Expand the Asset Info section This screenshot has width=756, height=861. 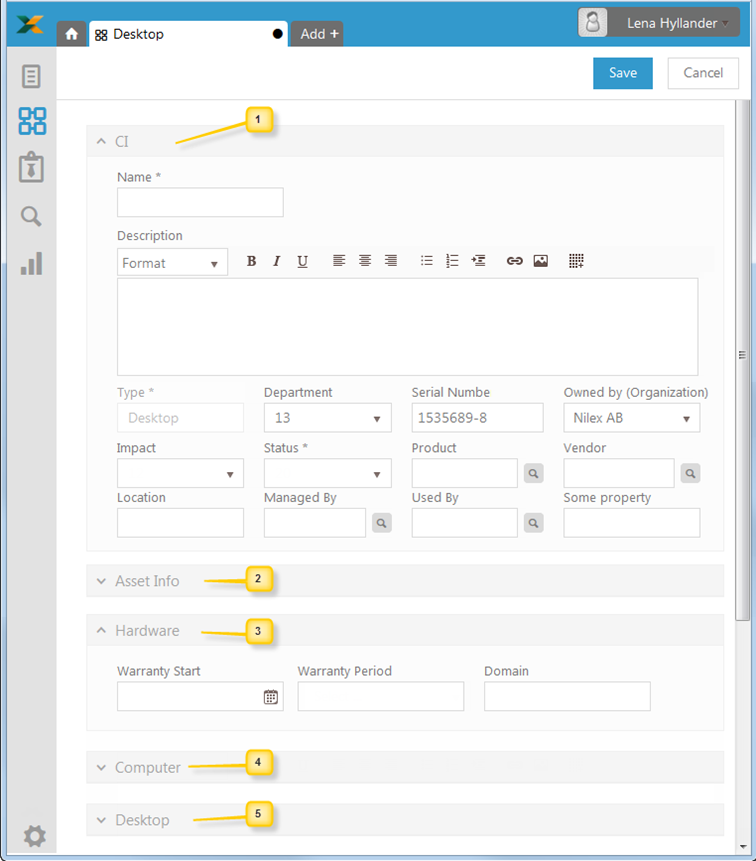coord(147,581)
